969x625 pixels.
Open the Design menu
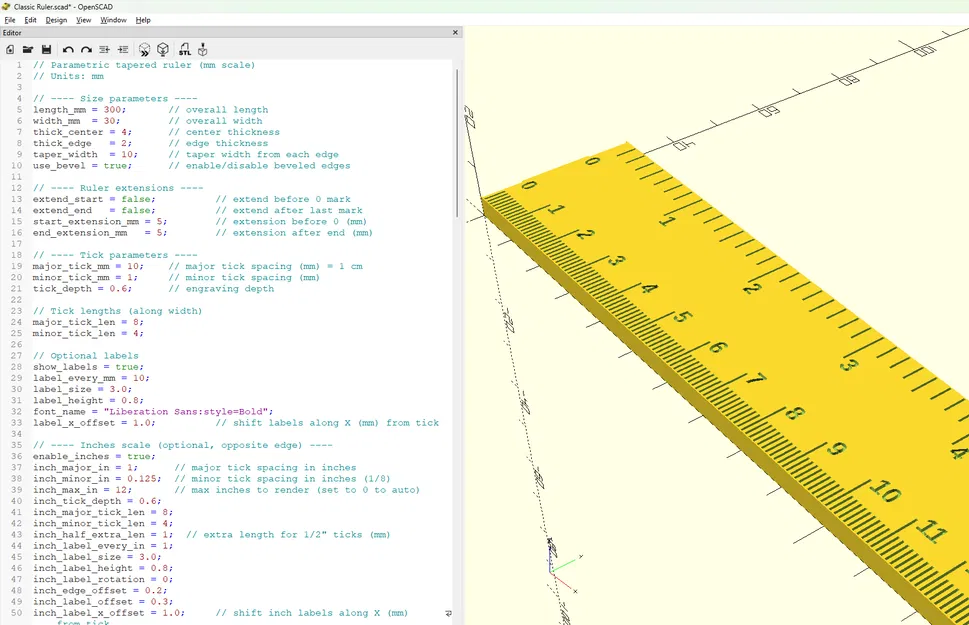56,20
